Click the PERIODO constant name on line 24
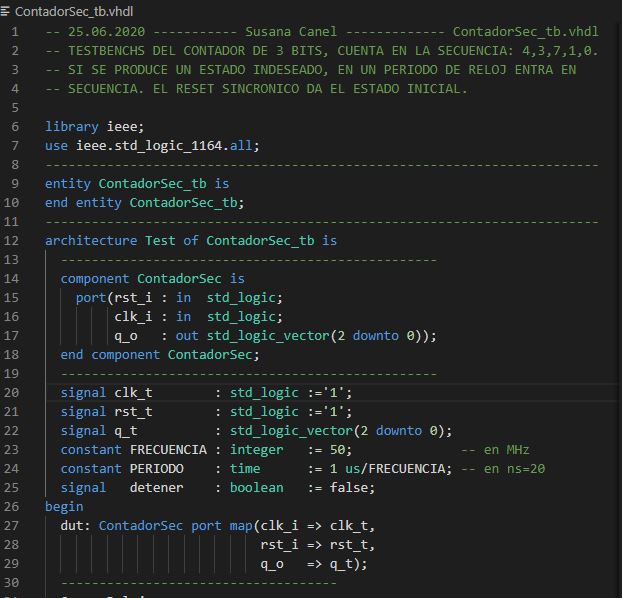The width and height of the screenshot is (622, 598). 156,468
